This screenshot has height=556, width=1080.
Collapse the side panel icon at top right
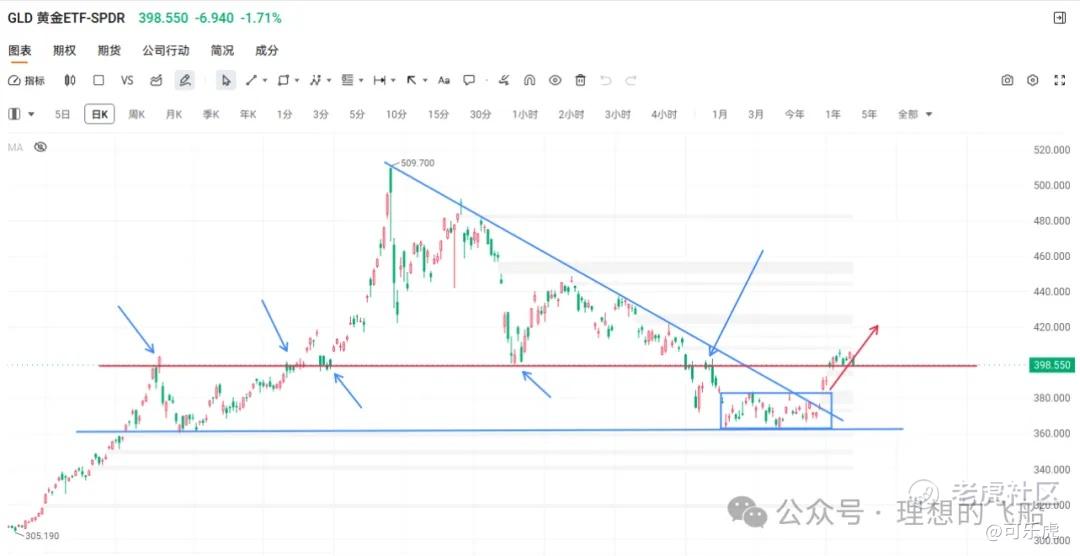[1060, 19]
